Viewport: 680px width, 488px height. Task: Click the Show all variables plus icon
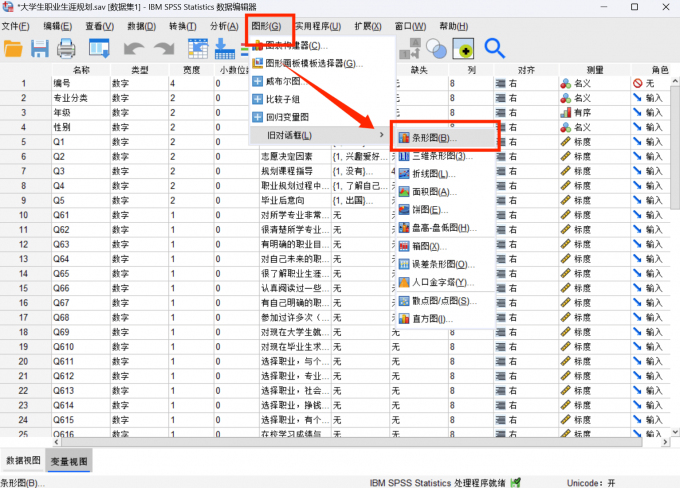point(463,49)
